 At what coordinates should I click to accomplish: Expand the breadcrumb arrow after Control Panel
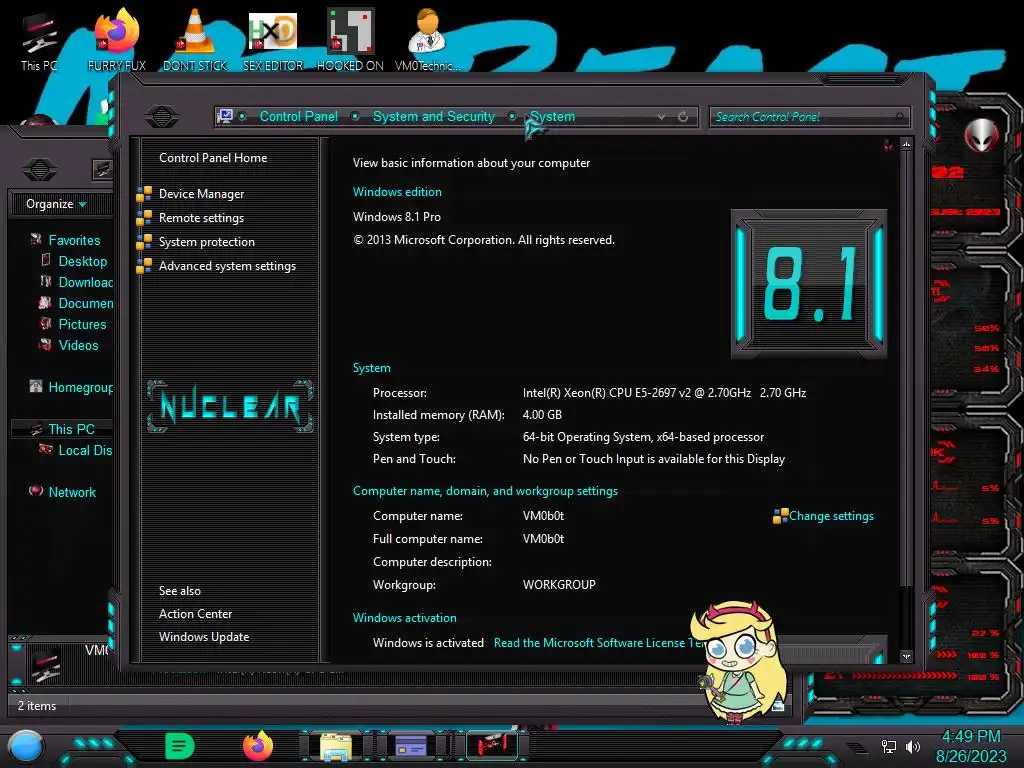(x=355, y=116)
